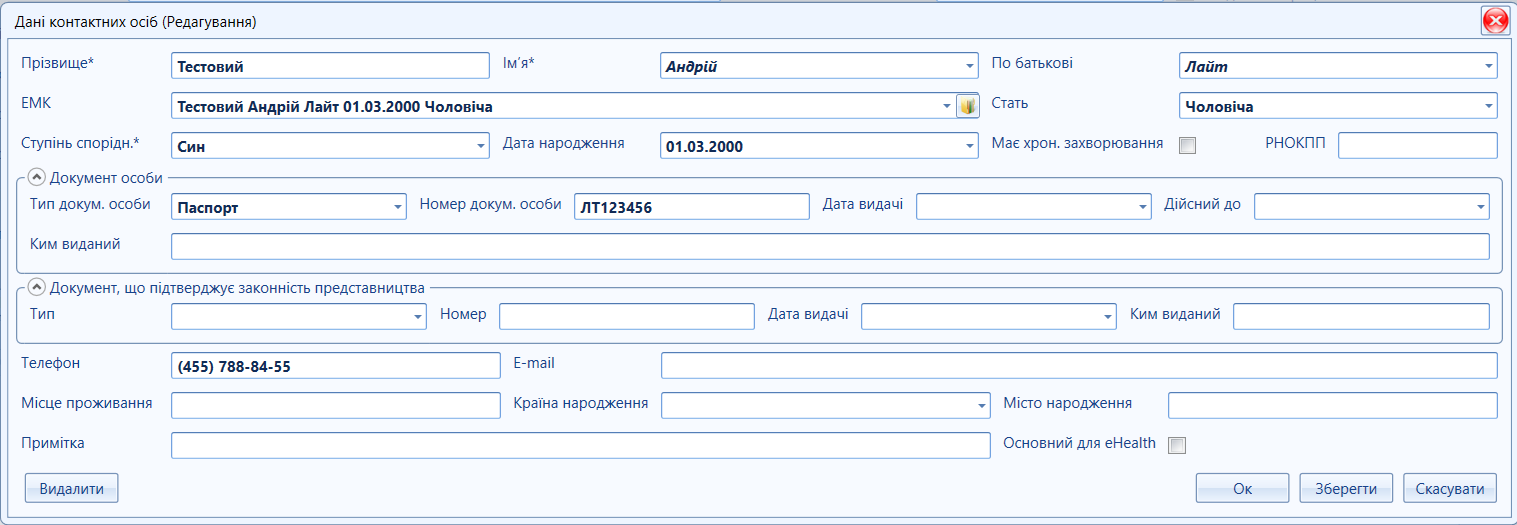The image size is (1517, 525).
Task: Open the EMK card icon button
Action: (967, 106)
